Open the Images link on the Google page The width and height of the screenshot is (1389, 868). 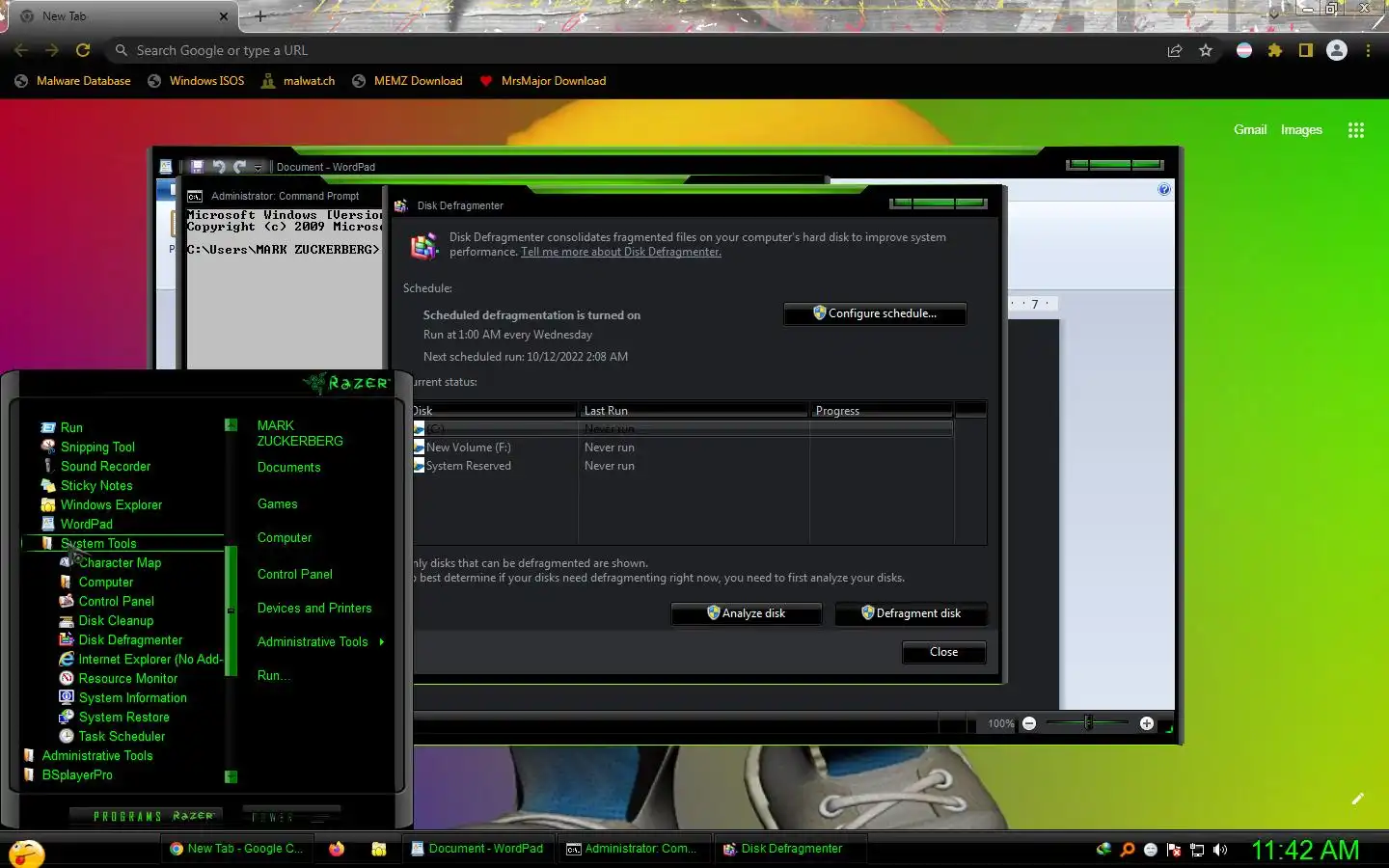[x=1301, y=129]
